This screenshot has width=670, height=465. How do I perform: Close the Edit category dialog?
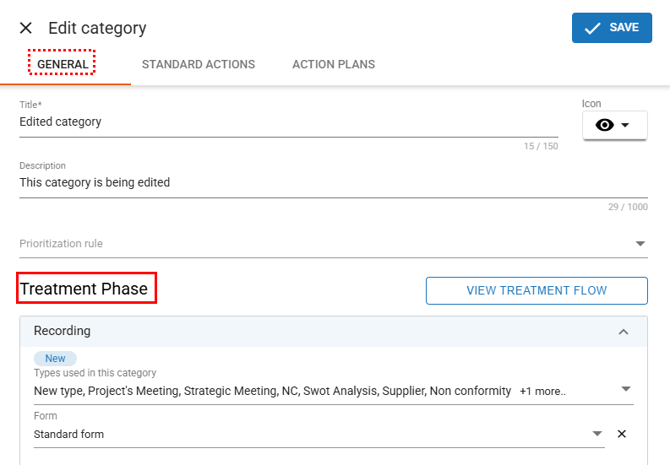pos(26,28)
